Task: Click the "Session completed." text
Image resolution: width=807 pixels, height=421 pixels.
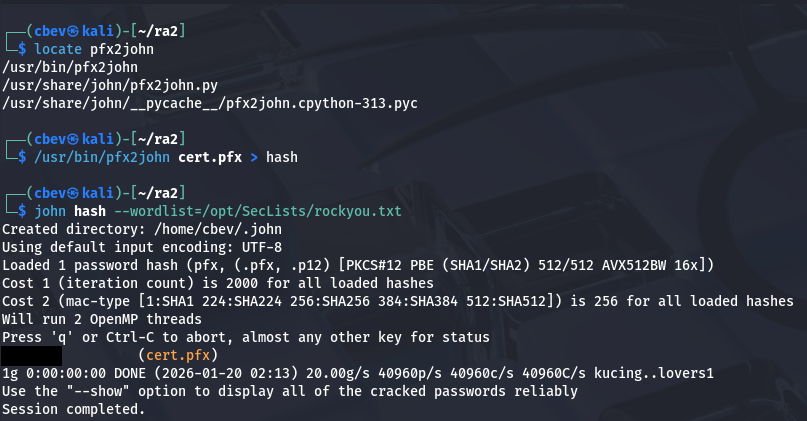Action: coord(73,408)
